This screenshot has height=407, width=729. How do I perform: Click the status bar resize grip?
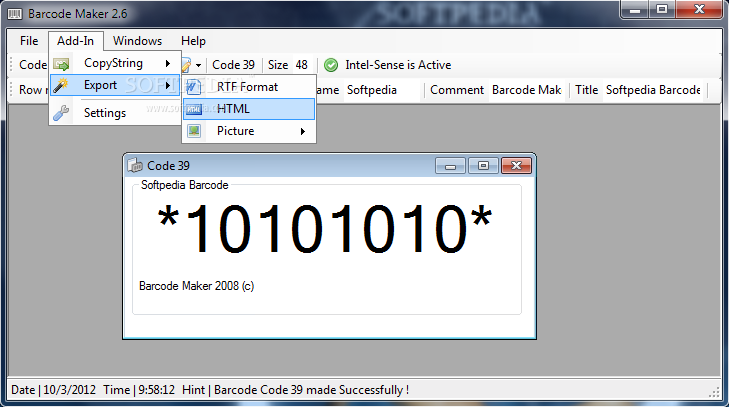tap(715, 393)
